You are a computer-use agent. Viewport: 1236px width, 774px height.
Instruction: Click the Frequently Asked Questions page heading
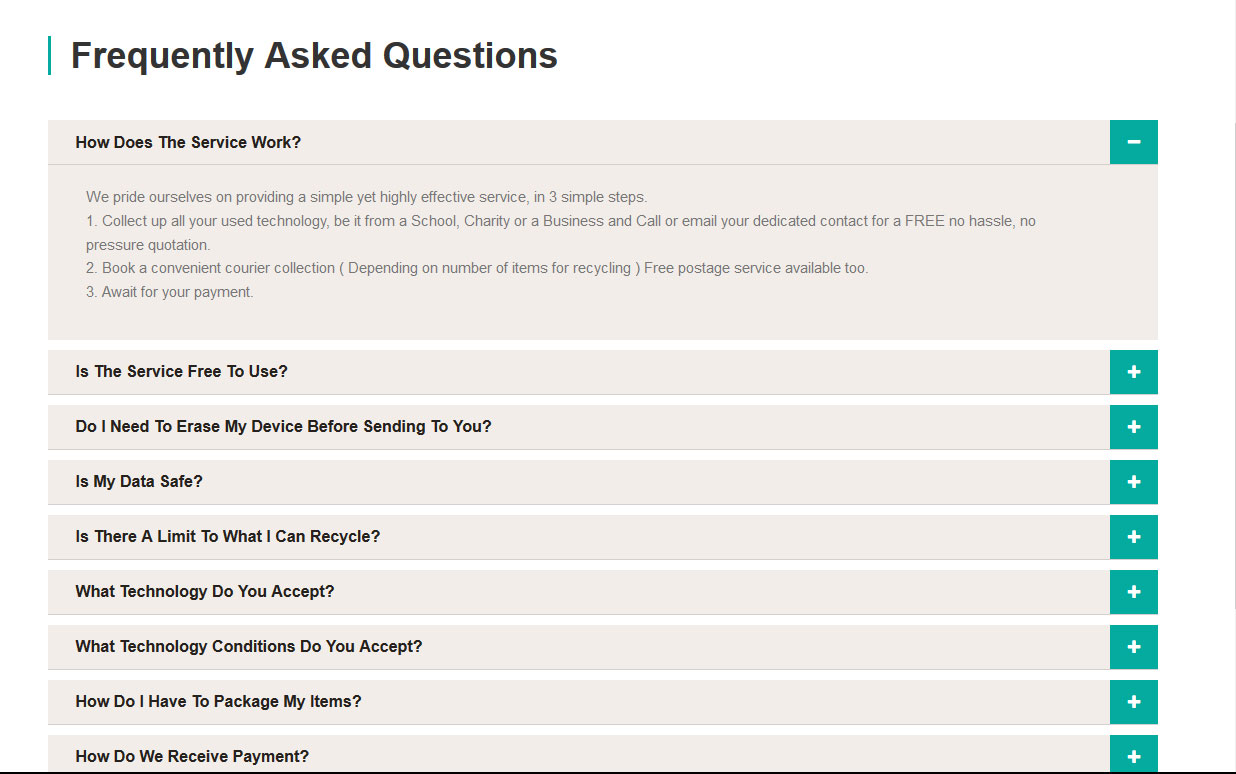click(x=314, y=55)
